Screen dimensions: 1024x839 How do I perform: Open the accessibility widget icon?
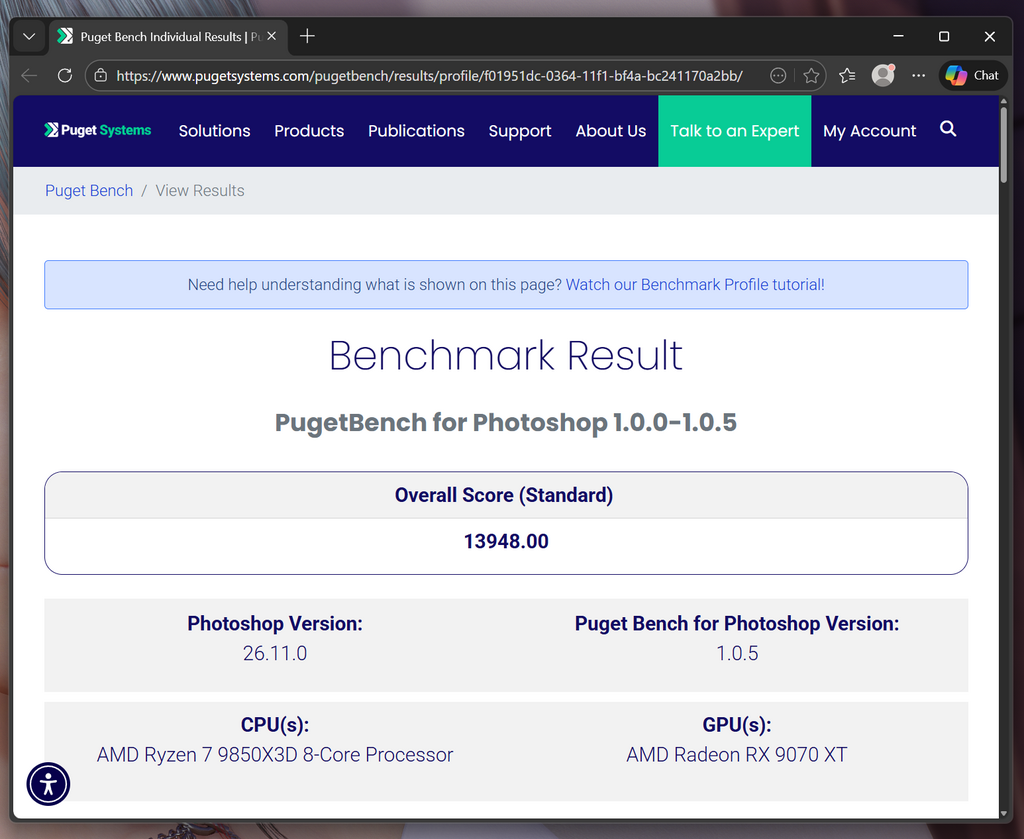coord(48,784)
